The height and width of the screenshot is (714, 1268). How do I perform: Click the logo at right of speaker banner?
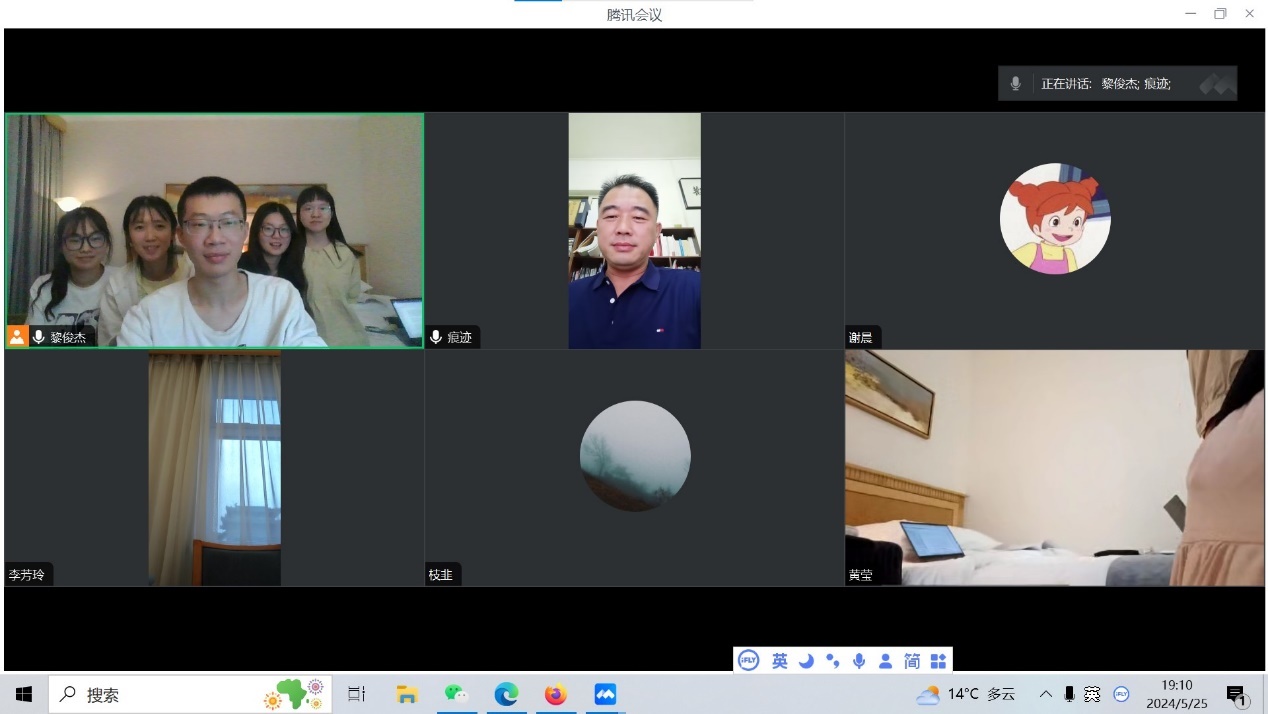point(1217,84)
